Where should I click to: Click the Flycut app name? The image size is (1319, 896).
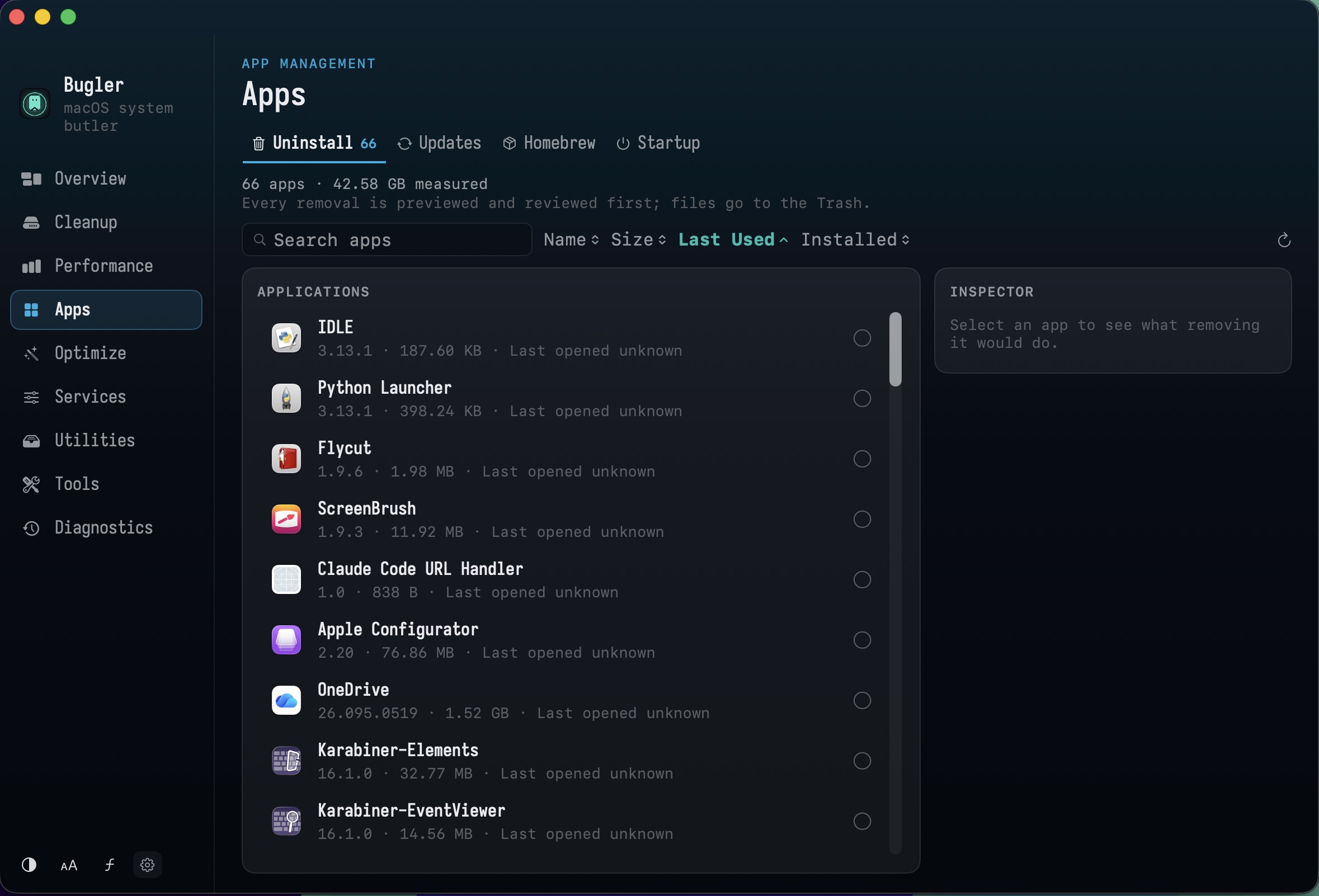pyautogui.click(x=344, y=449)
